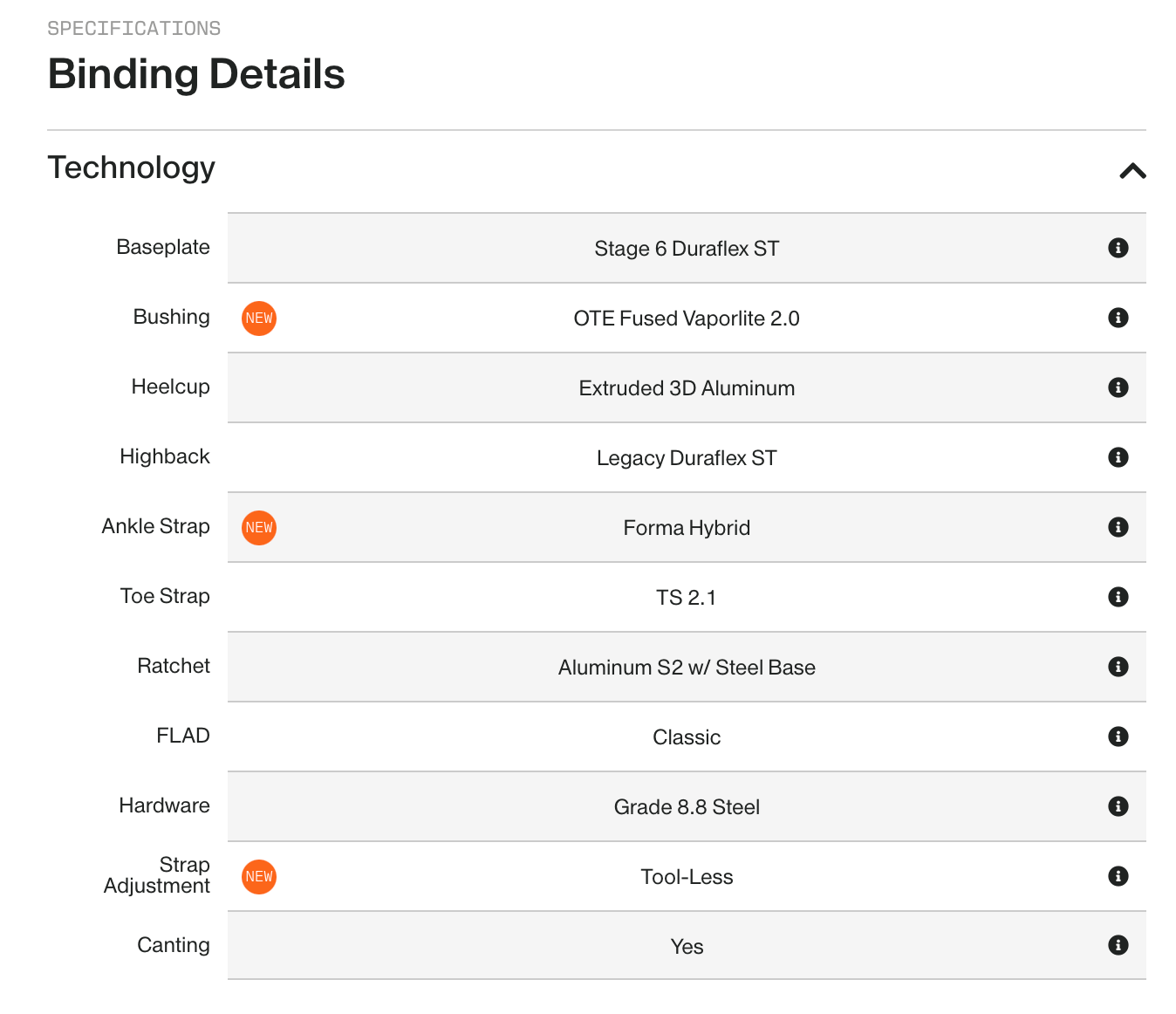Show info for TS 2.1 toe strap
This screenshot has height=1014, width=1176.
tap(1118, 597)
